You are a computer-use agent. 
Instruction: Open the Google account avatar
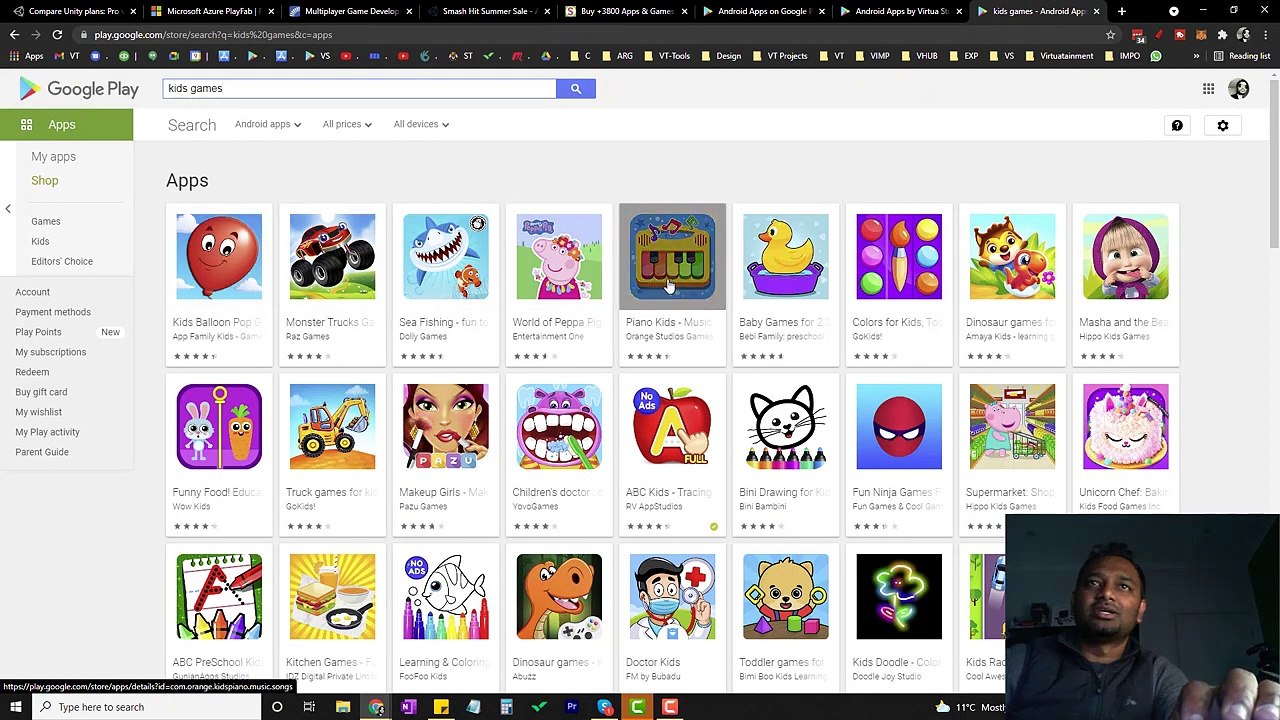click(1239, 89)
